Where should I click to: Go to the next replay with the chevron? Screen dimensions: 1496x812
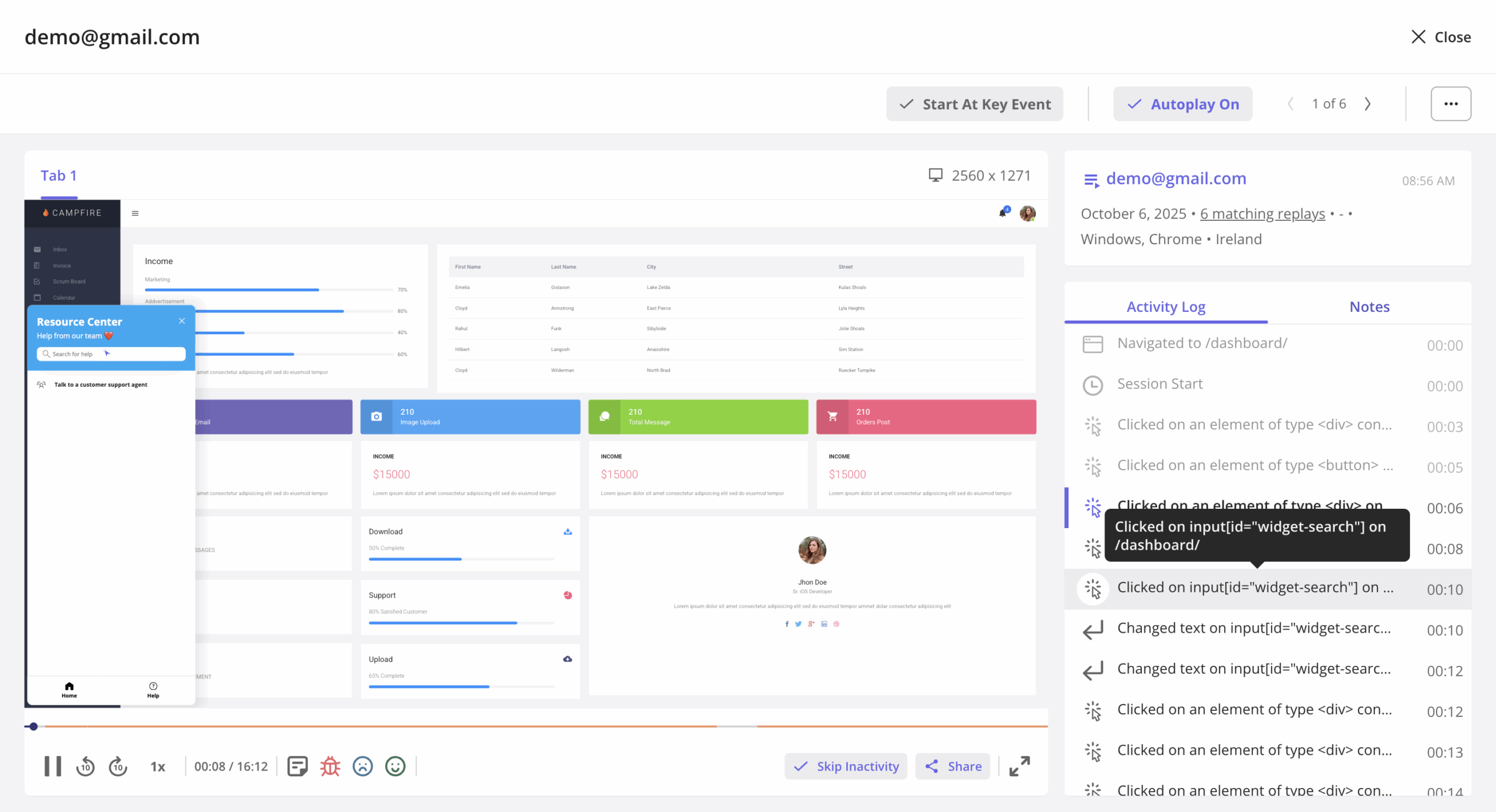pyautogui.click(x=1368, y=103)
